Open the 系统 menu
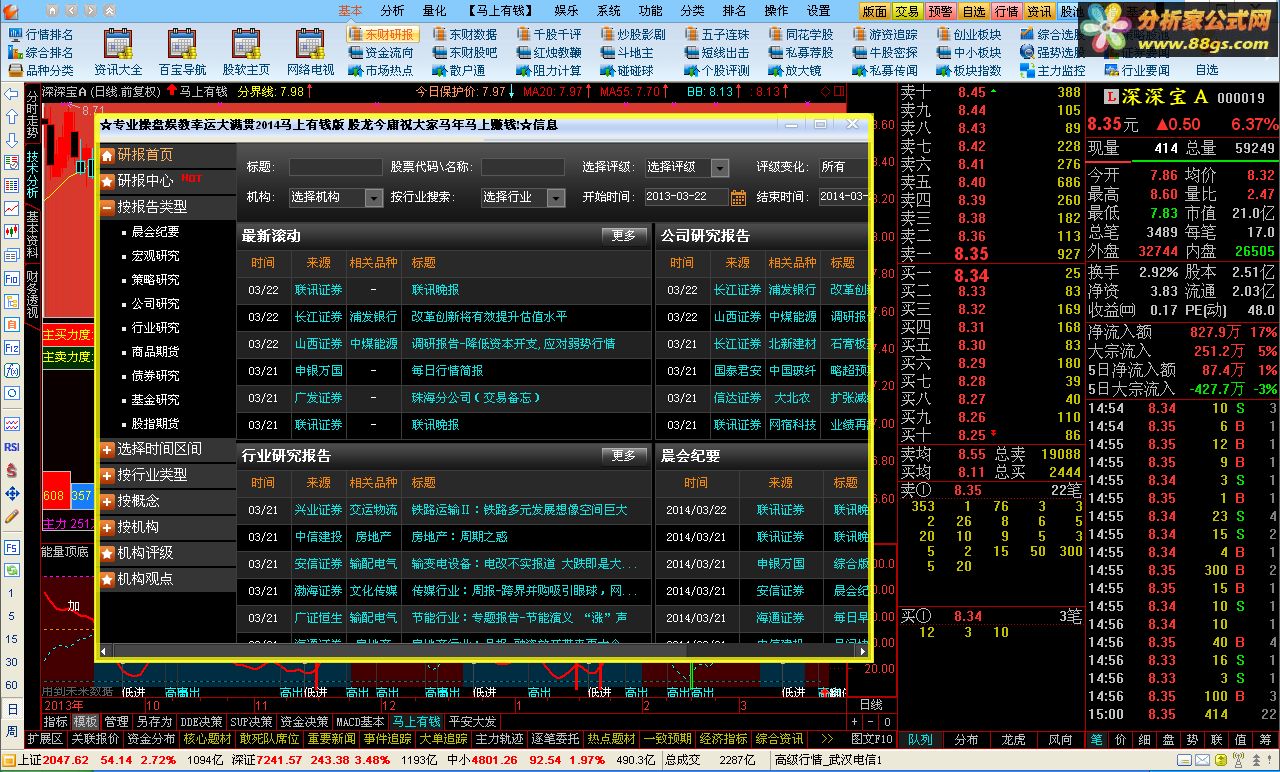 (x=608, y=11)
